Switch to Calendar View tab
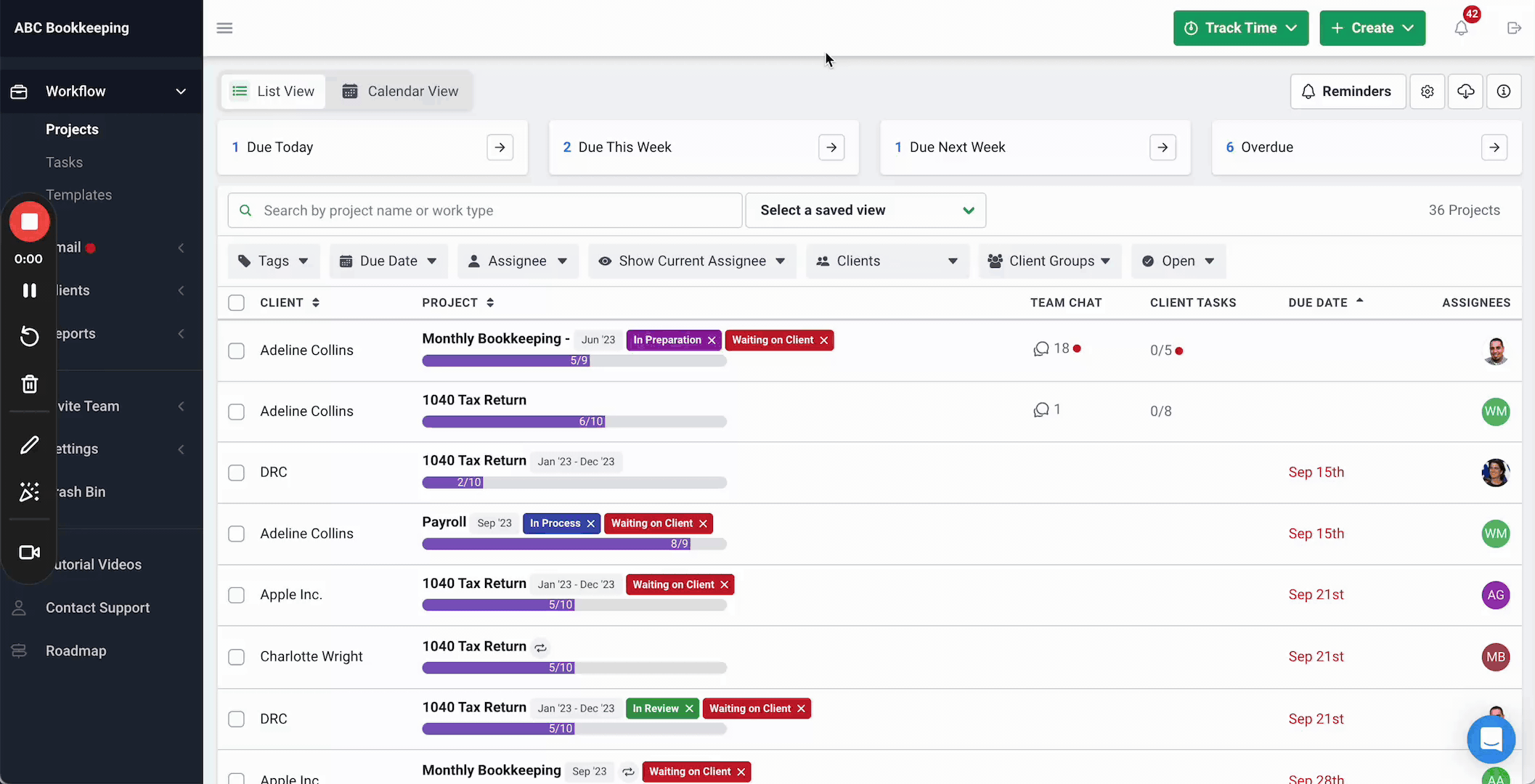The width and height of the screenshot is (1535, 784). [400, 91]
